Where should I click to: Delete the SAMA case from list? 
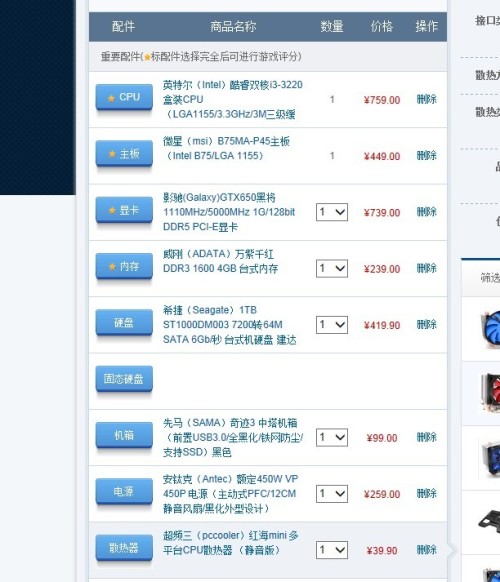tap(427, 437)
